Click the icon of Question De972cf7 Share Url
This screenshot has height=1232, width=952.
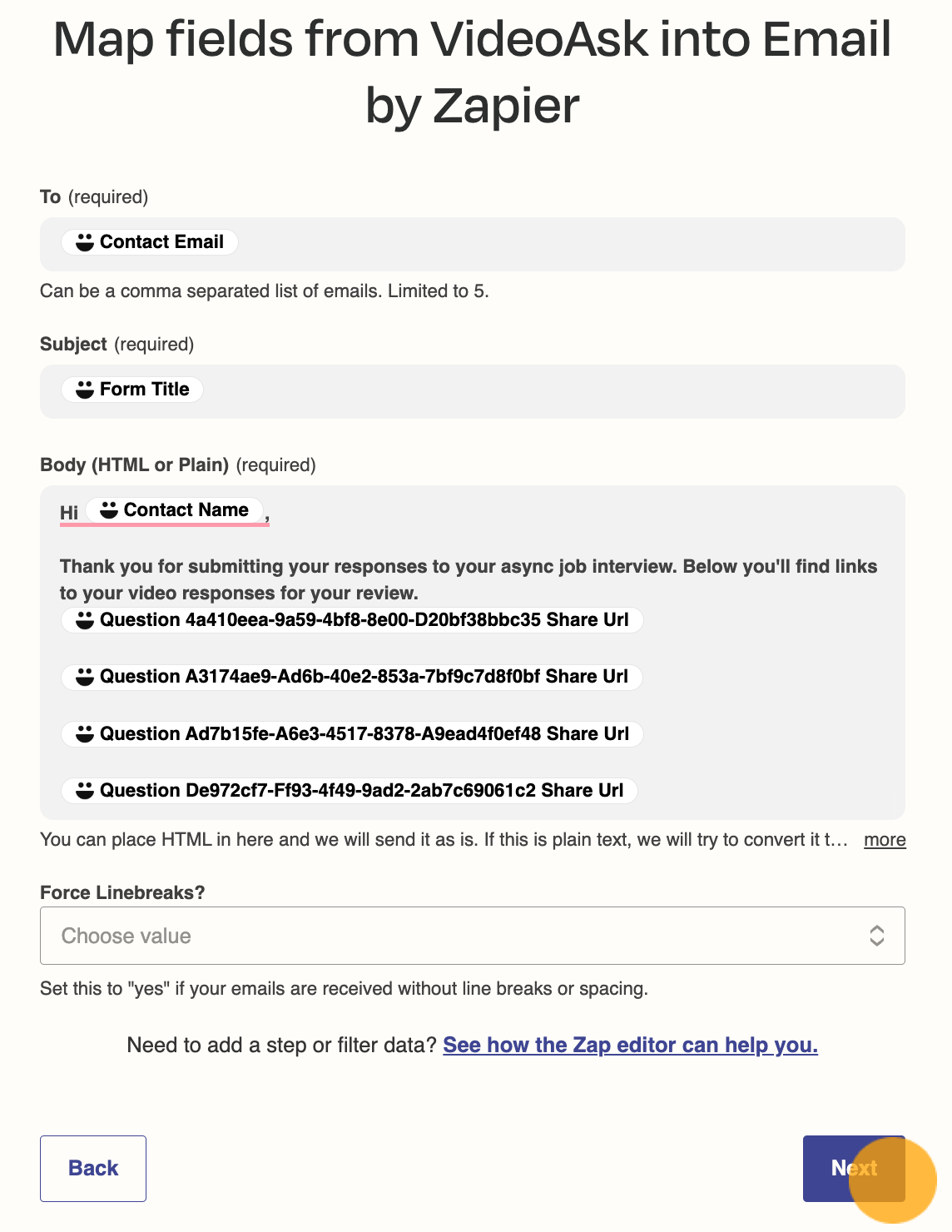click(x=85, y=791)
